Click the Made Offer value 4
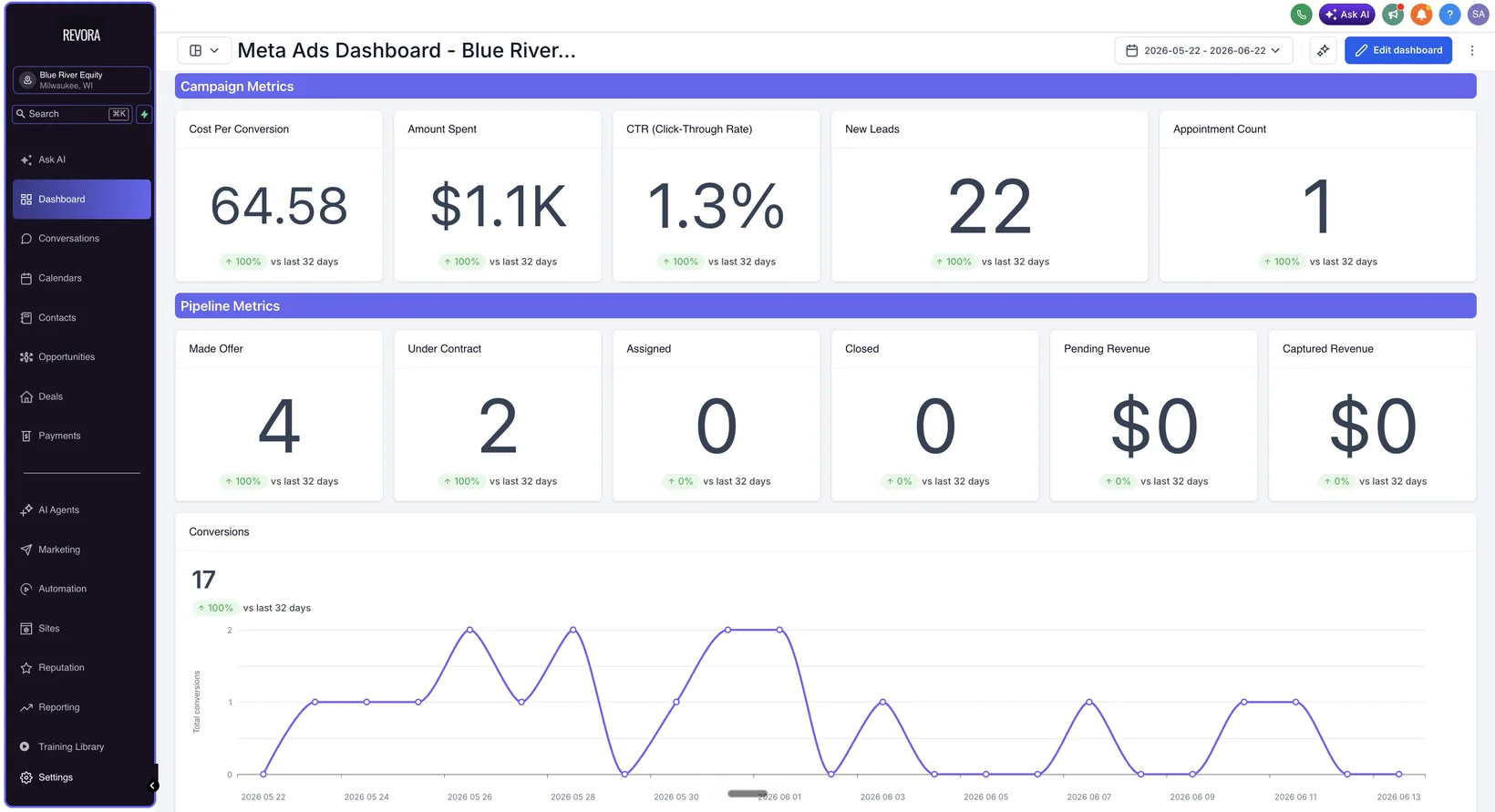 point(279,426)
